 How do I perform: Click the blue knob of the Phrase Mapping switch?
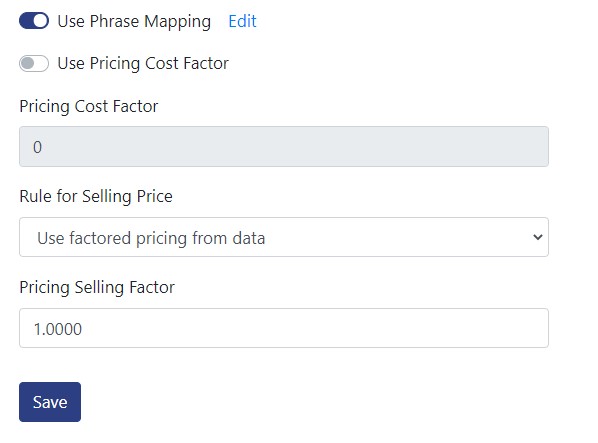click(40, 21)
